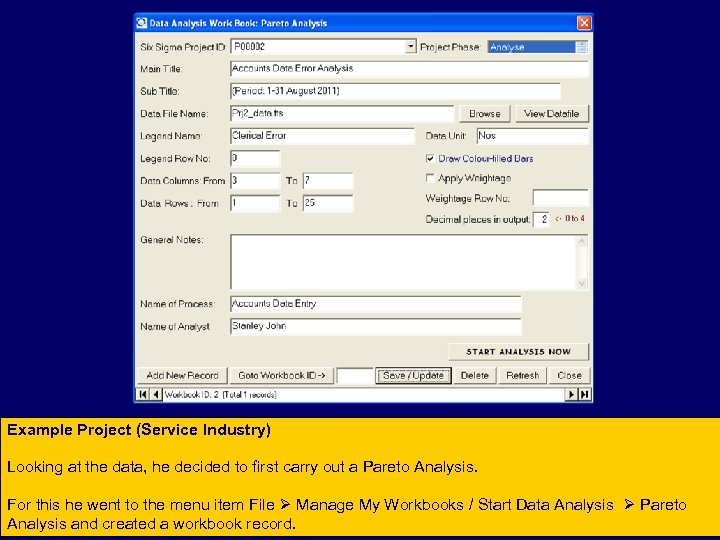Open Project Phase dropdown
720x540 pixels.
581,47
